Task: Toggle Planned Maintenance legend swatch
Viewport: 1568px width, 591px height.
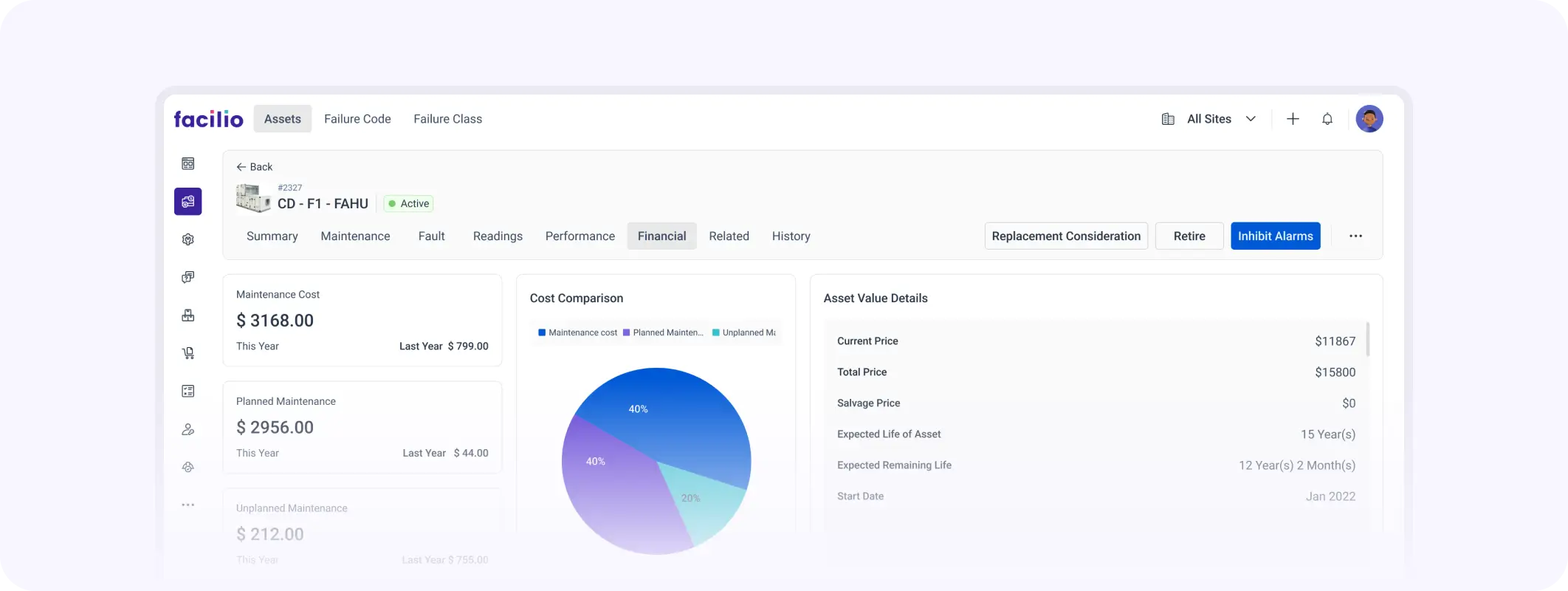Action: 627,332
